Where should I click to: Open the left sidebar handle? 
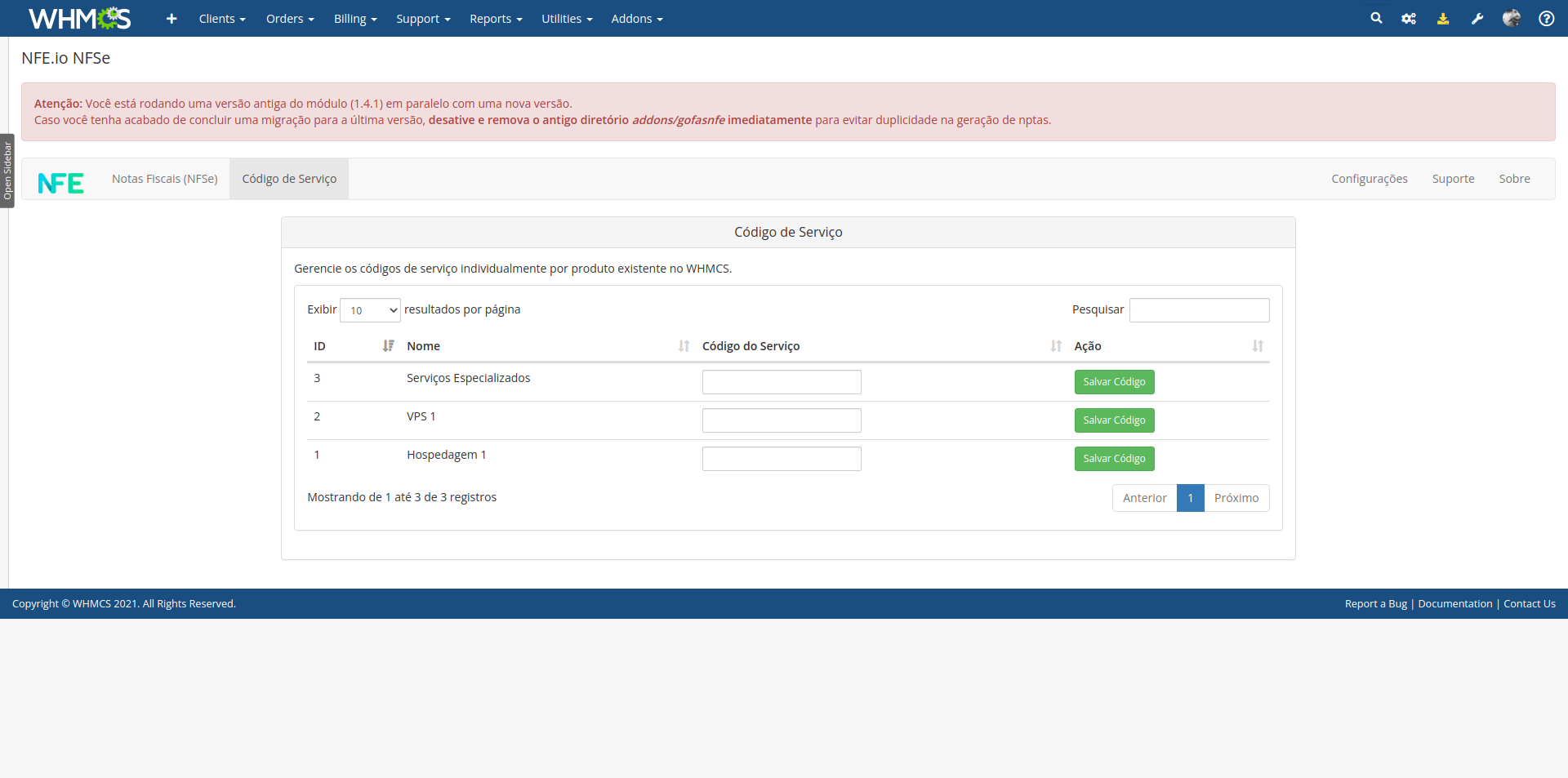tap(7, 171)
